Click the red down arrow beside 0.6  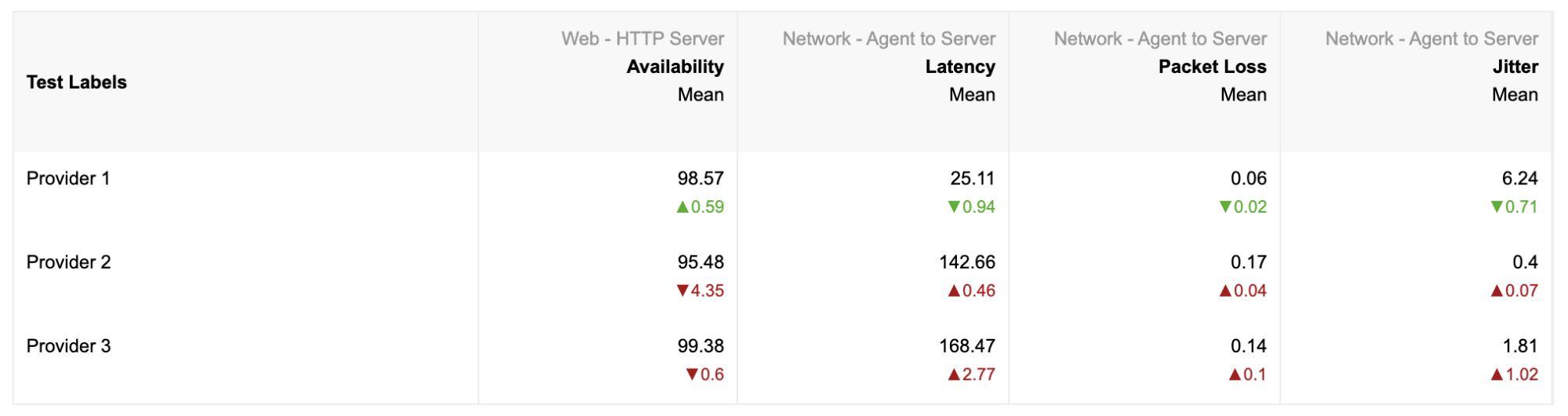coord(692,375)
